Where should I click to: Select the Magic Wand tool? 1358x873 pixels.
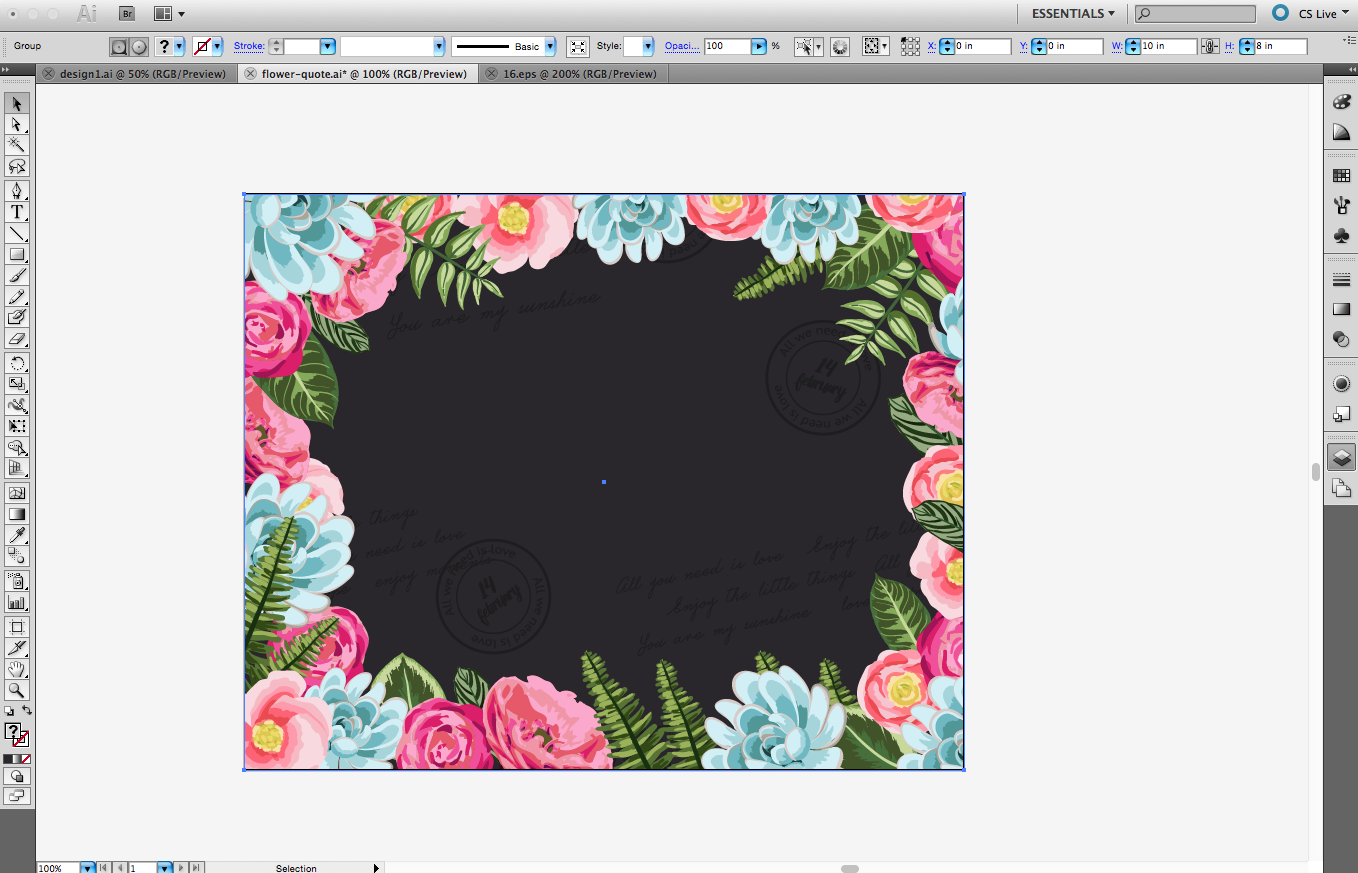[x=17, y=145]
